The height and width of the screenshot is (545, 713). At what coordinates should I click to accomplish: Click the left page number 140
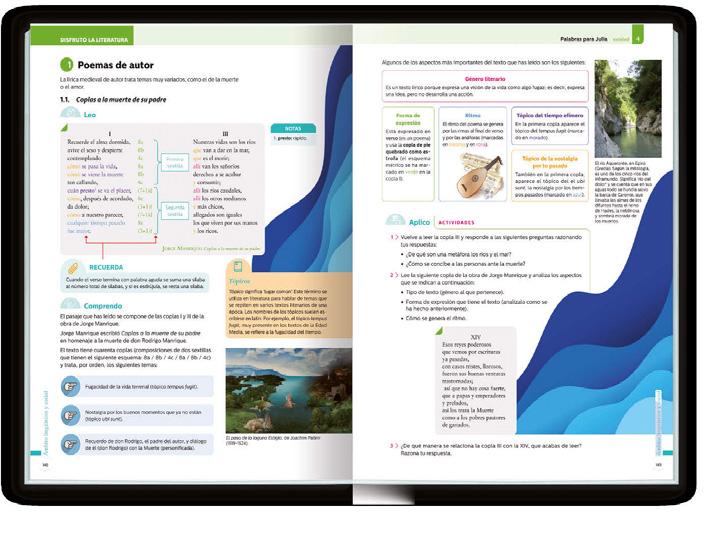click(x=45, y=465)
